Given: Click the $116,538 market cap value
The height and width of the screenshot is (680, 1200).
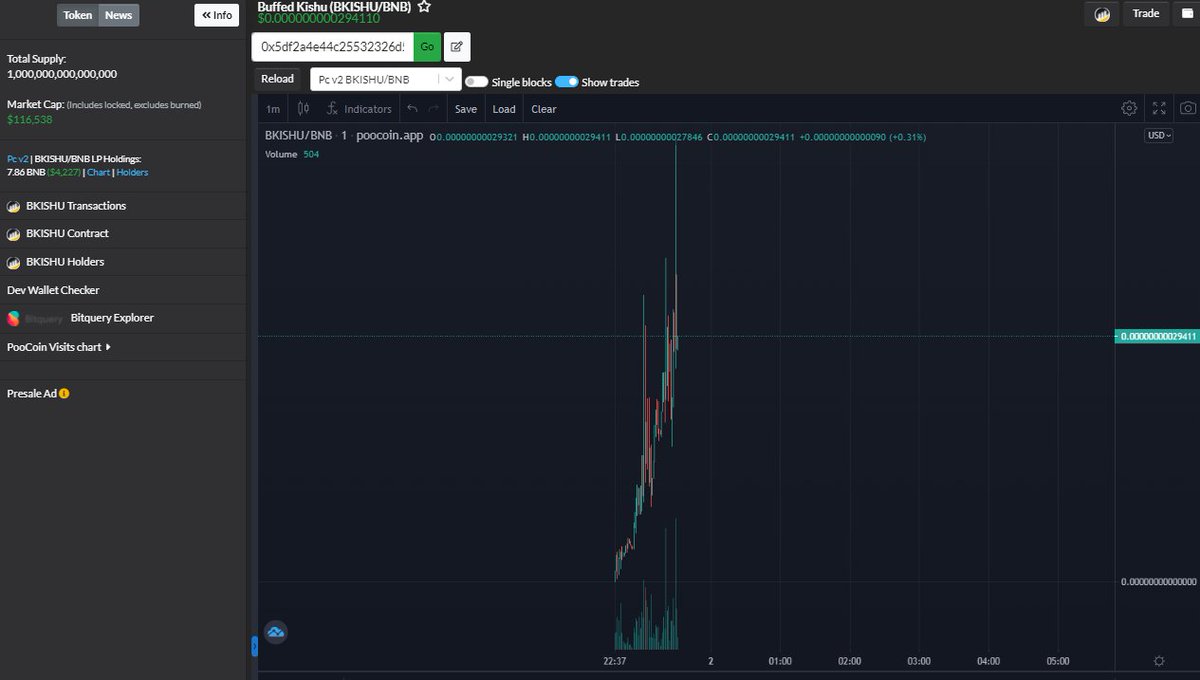Looking at the screenshot, I should click(x=30, y=119).
